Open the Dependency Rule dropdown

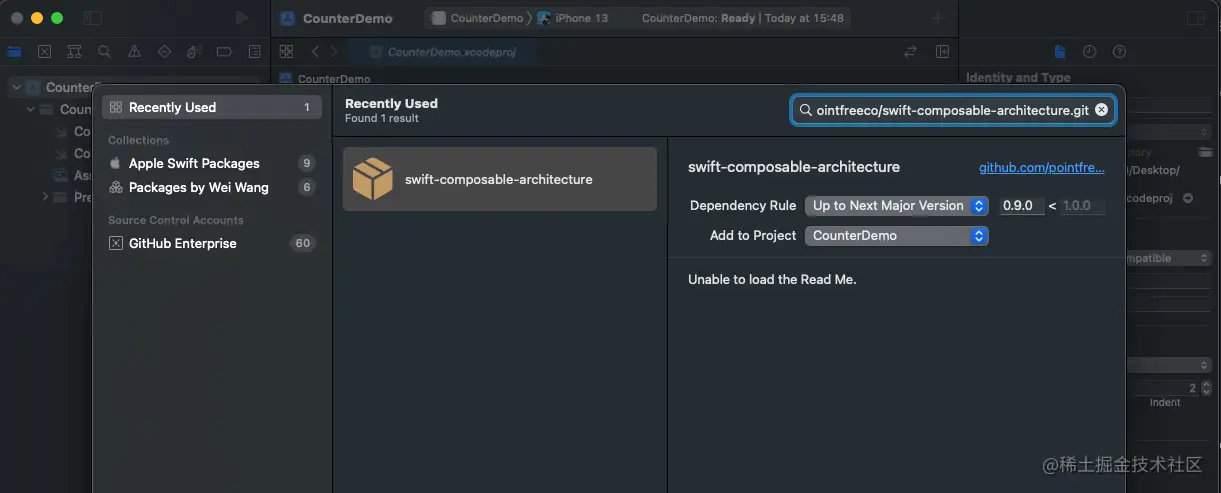coord(896,206)
